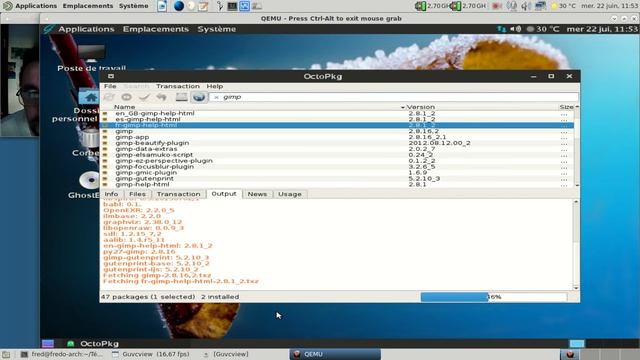Sort packages by the Size column
The image size is (640, 360).
567,107
